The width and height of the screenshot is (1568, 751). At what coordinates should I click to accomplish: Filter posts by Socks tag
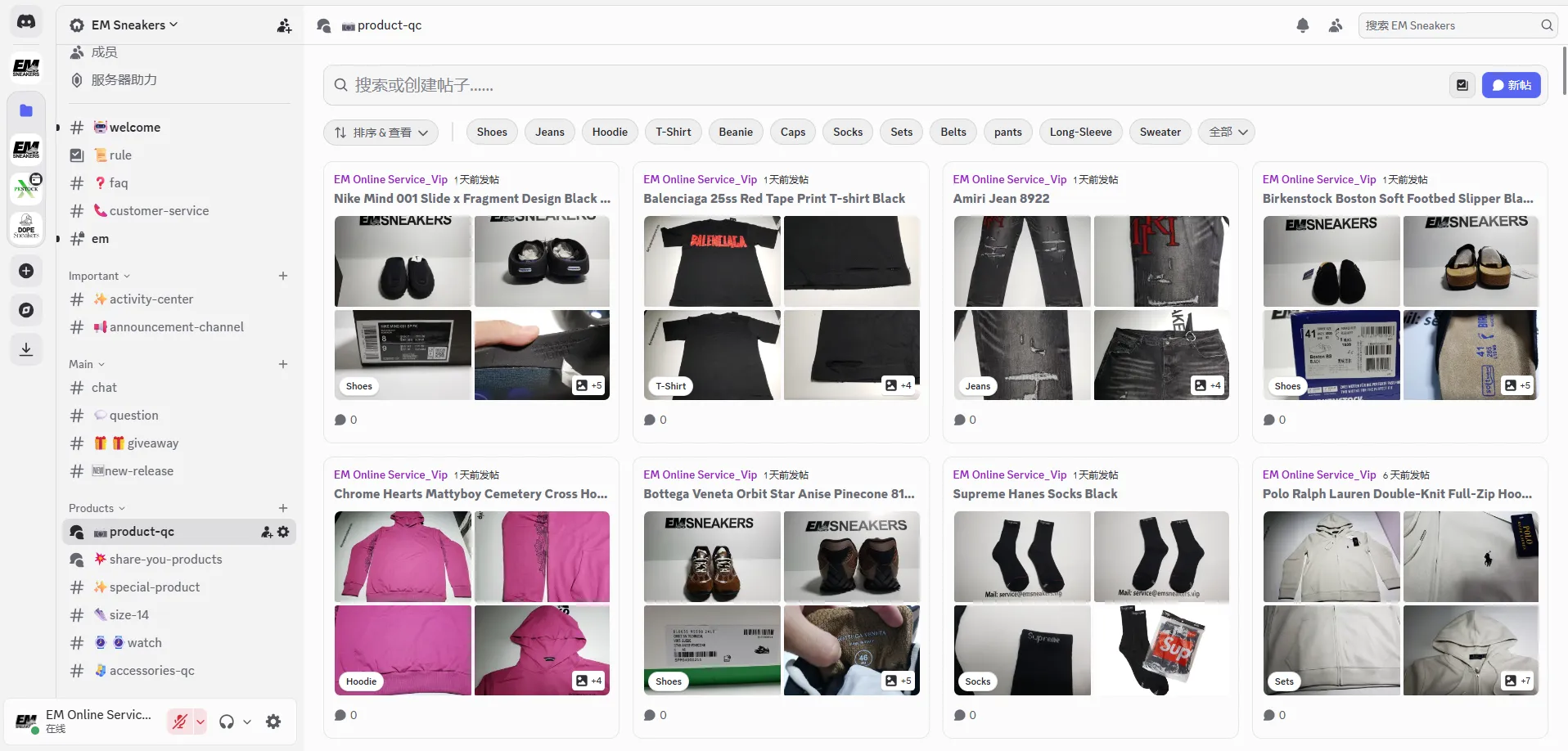tap(848, 133)
